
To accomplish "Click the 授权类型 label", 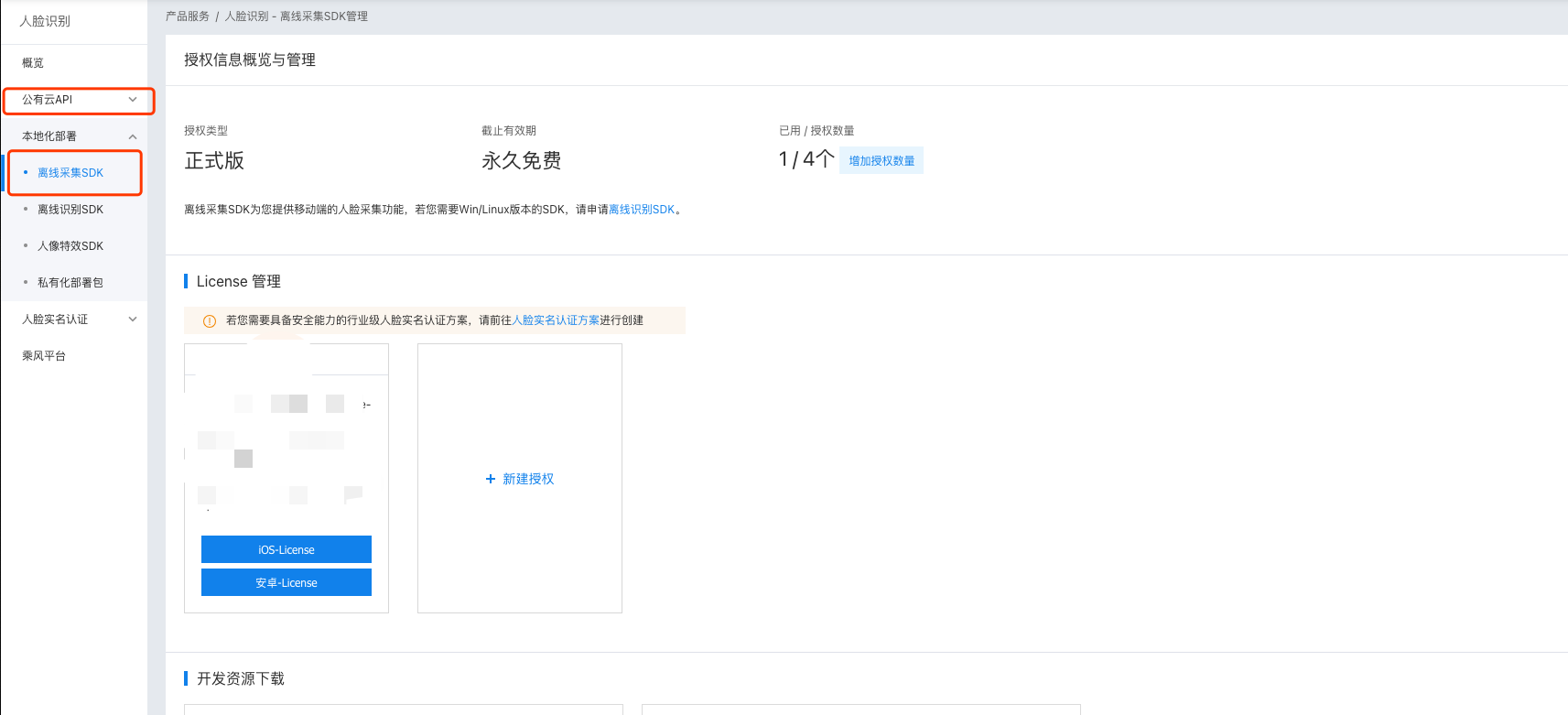I will pos(206,131).
